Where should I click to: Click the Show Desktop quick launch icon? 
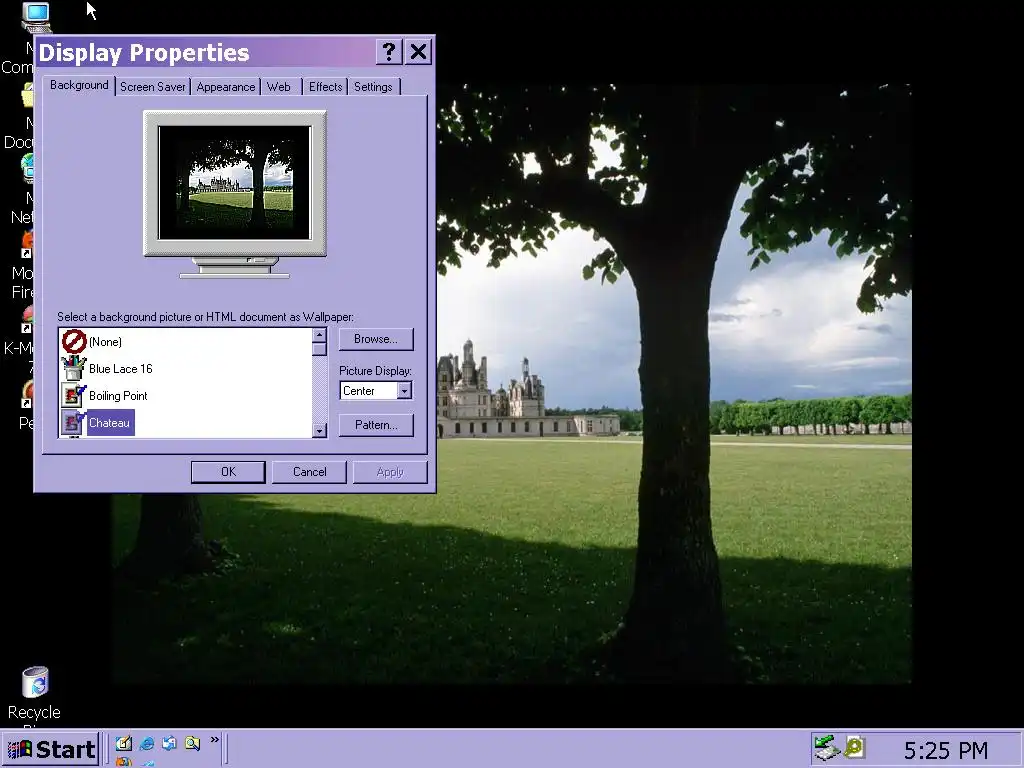tap(123, 743)
